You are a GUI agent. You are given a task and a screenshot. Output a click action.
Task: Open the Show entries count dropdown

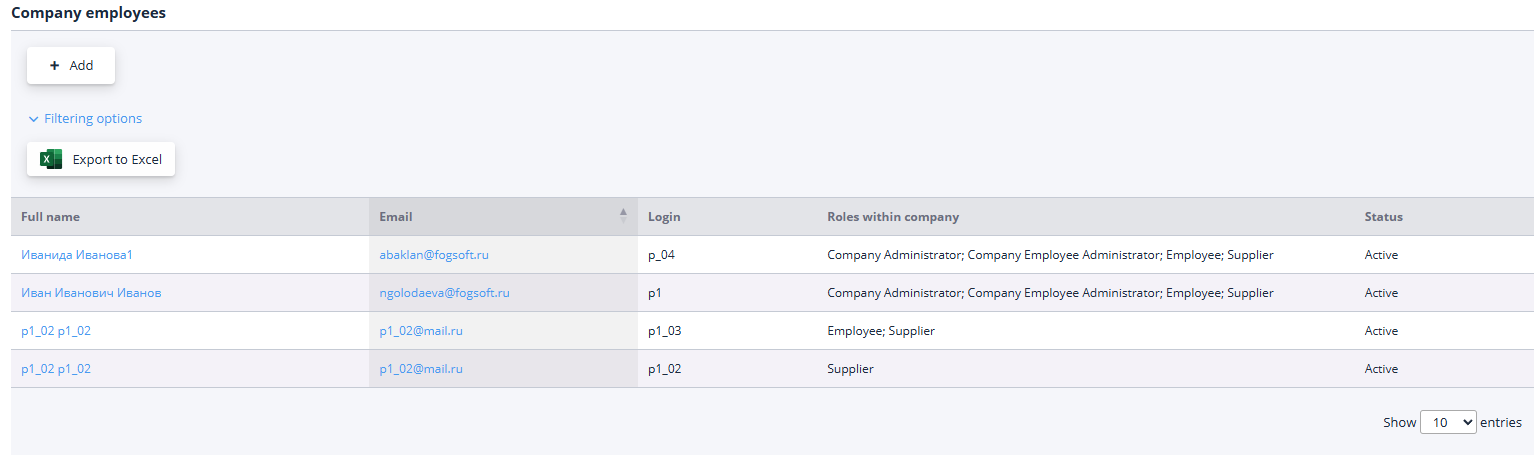1448,422
